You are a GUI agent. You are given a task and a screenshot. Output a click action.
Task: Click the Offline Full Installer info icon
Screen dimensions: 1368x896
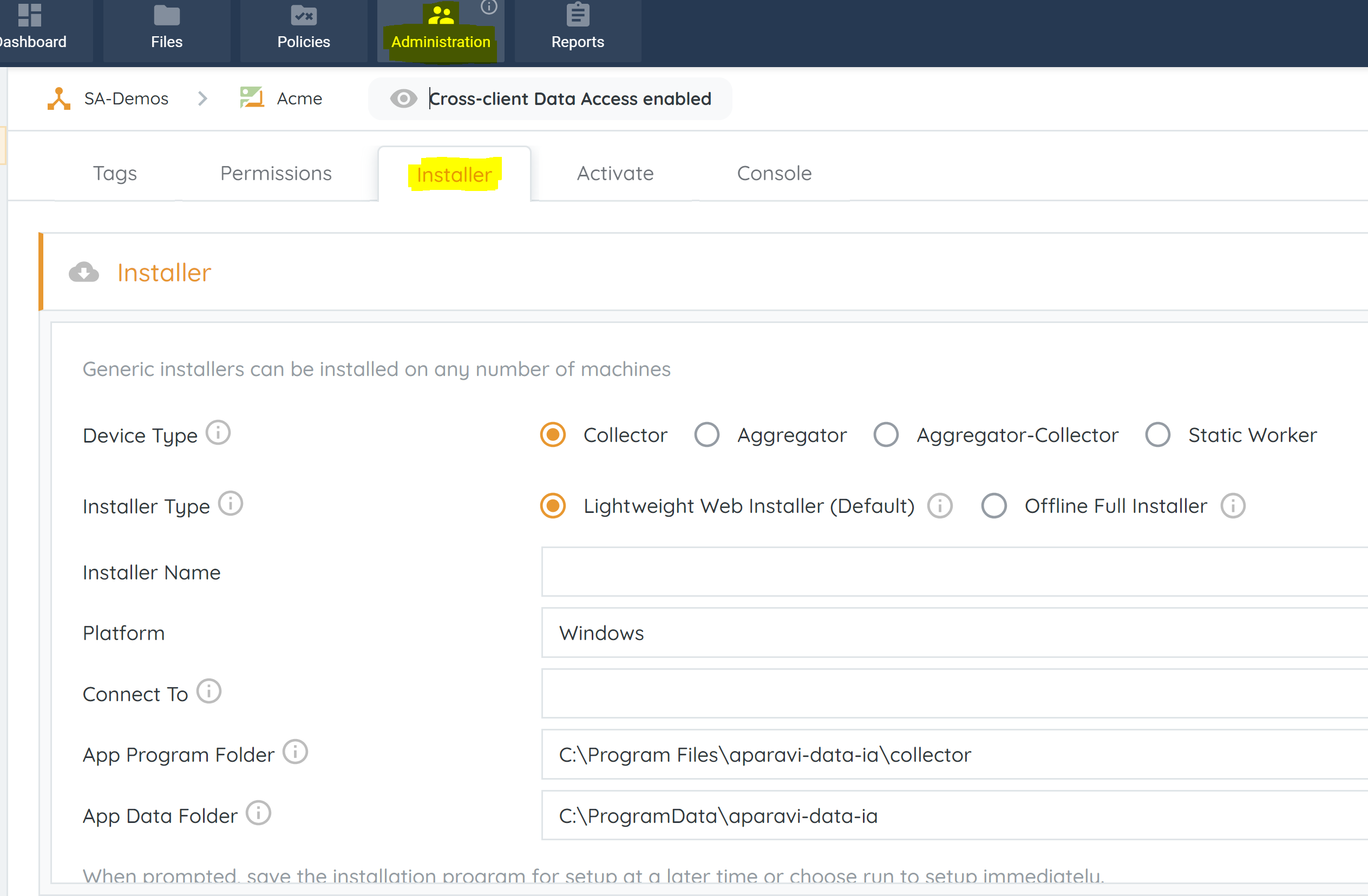[x=1233, y=506]
